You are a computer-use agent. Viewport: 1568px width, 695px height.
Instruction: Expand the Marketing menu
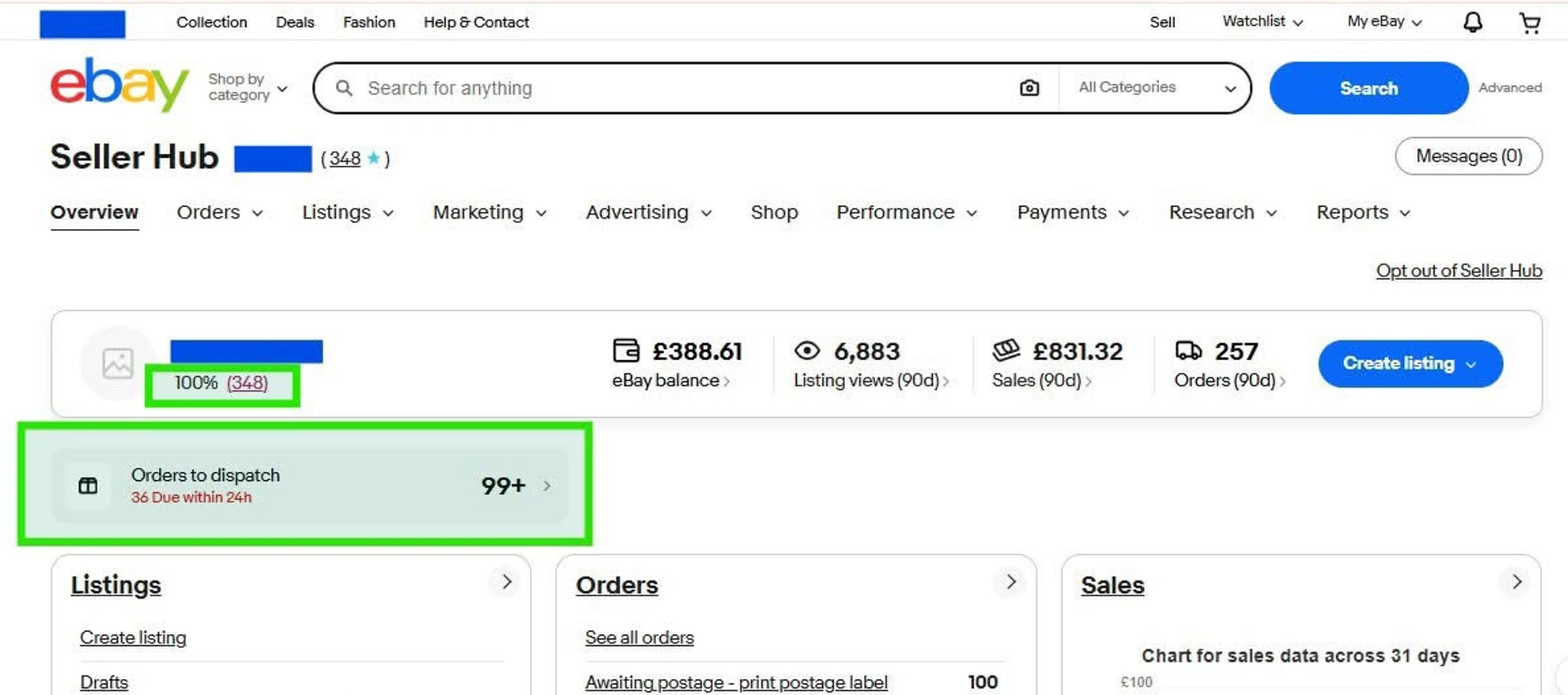point(489,213)
